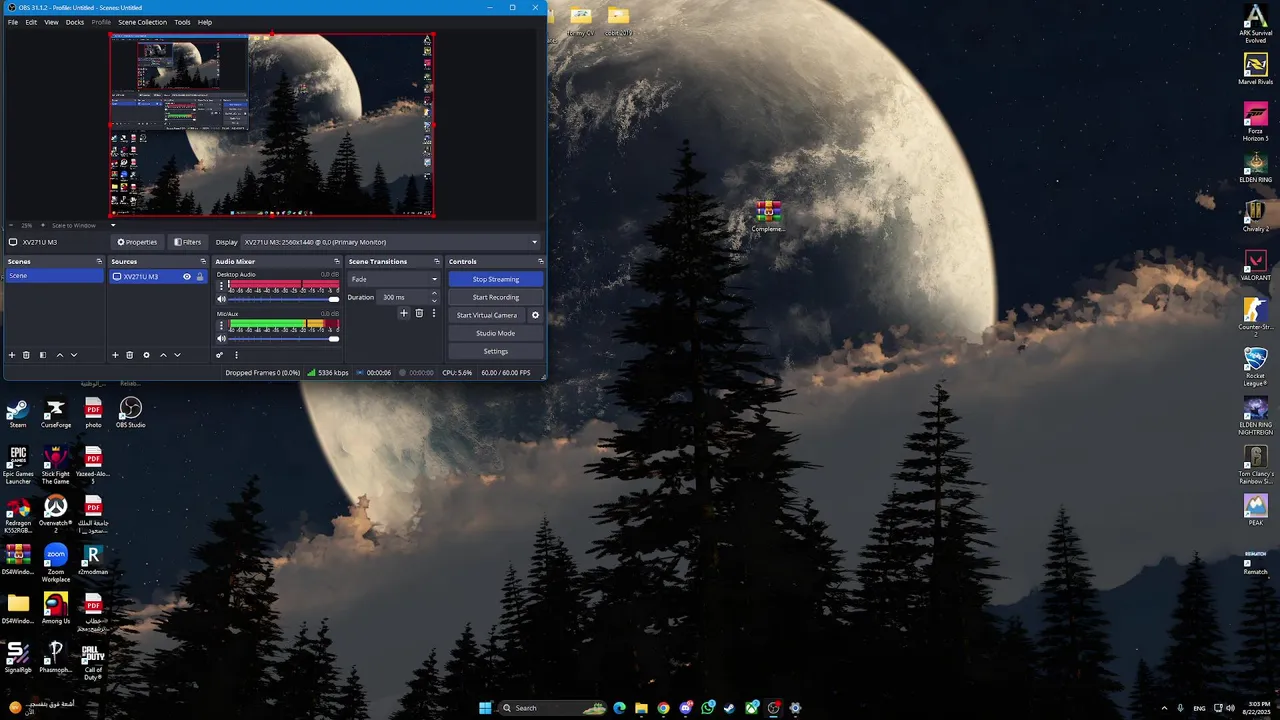Image resolution: width=1280 pixels, height=720 pixels.
Task: Open OBS Settings from Controls
Action: coord(496,351)
